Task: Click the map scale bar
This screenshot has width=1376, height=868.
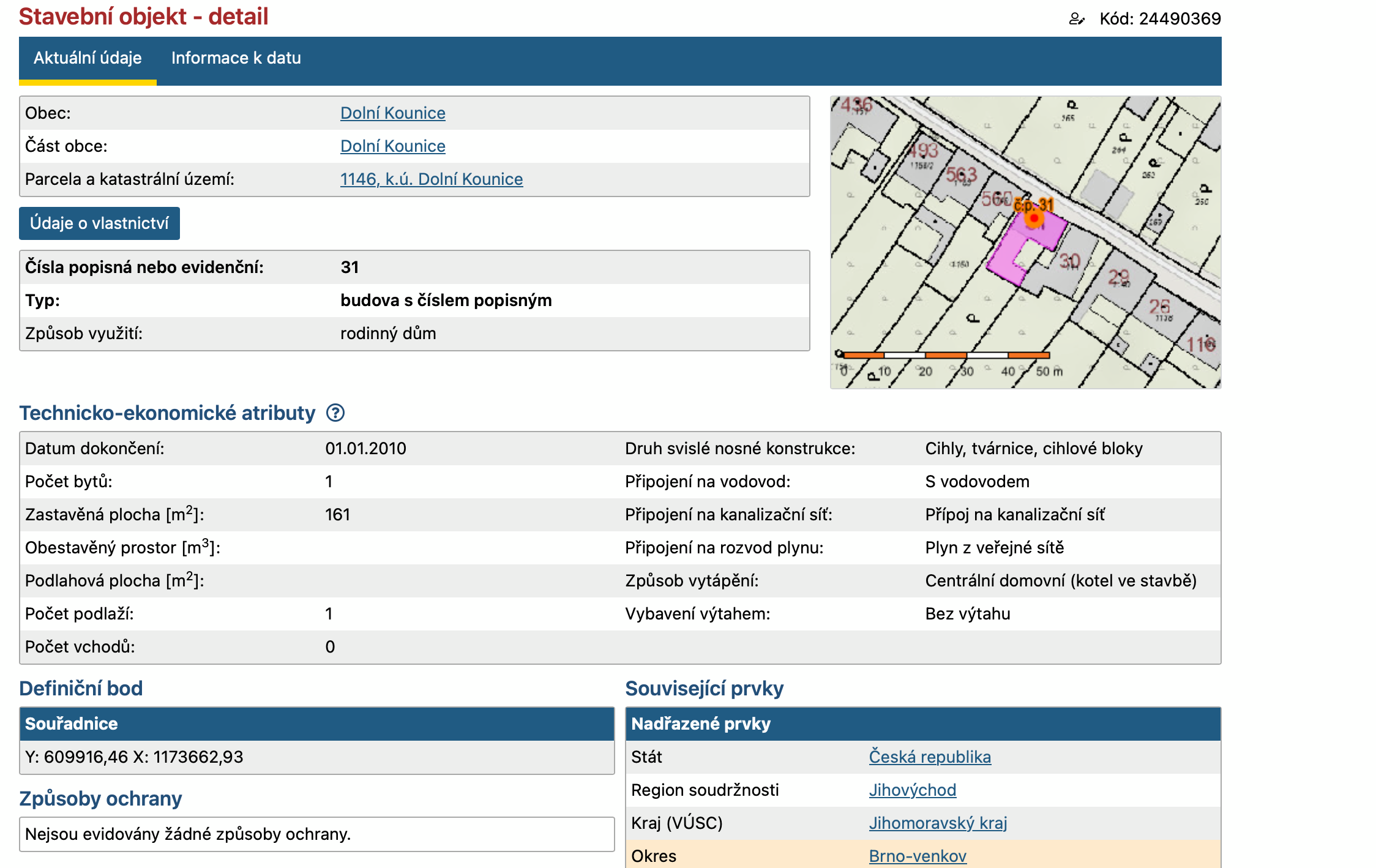Action: pos(946,355)
